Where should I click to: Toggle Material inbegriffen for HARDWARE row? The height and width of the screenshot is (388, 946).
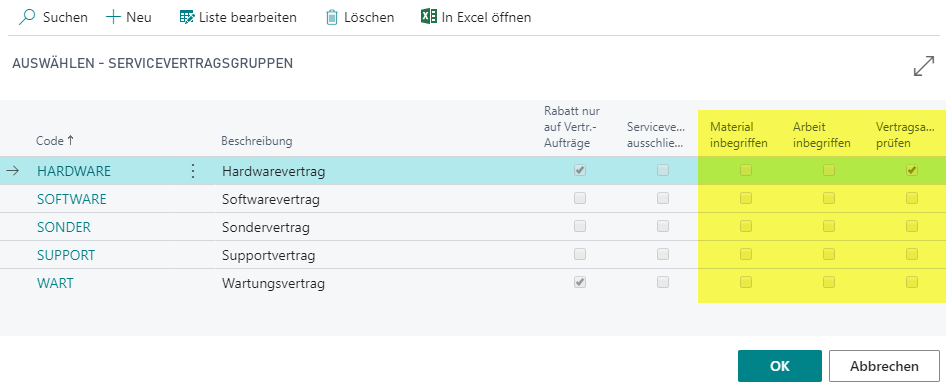[746, 170]
